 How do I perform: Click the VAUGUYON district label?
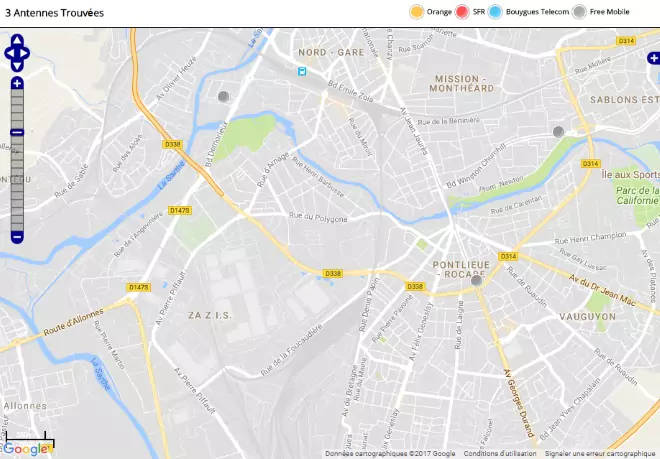[587, 317]
